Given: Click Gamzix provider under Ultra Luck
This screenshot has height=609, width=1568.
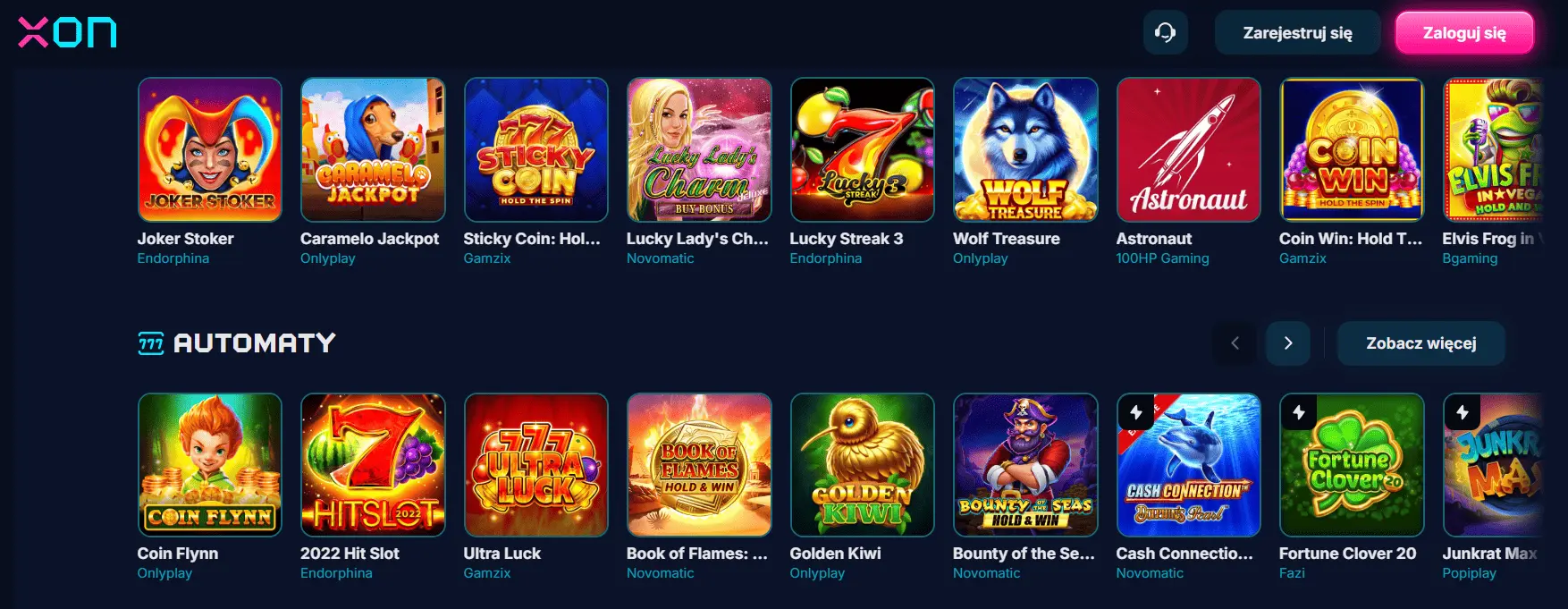Looking at the screenshot, I should tap(487, 573).
